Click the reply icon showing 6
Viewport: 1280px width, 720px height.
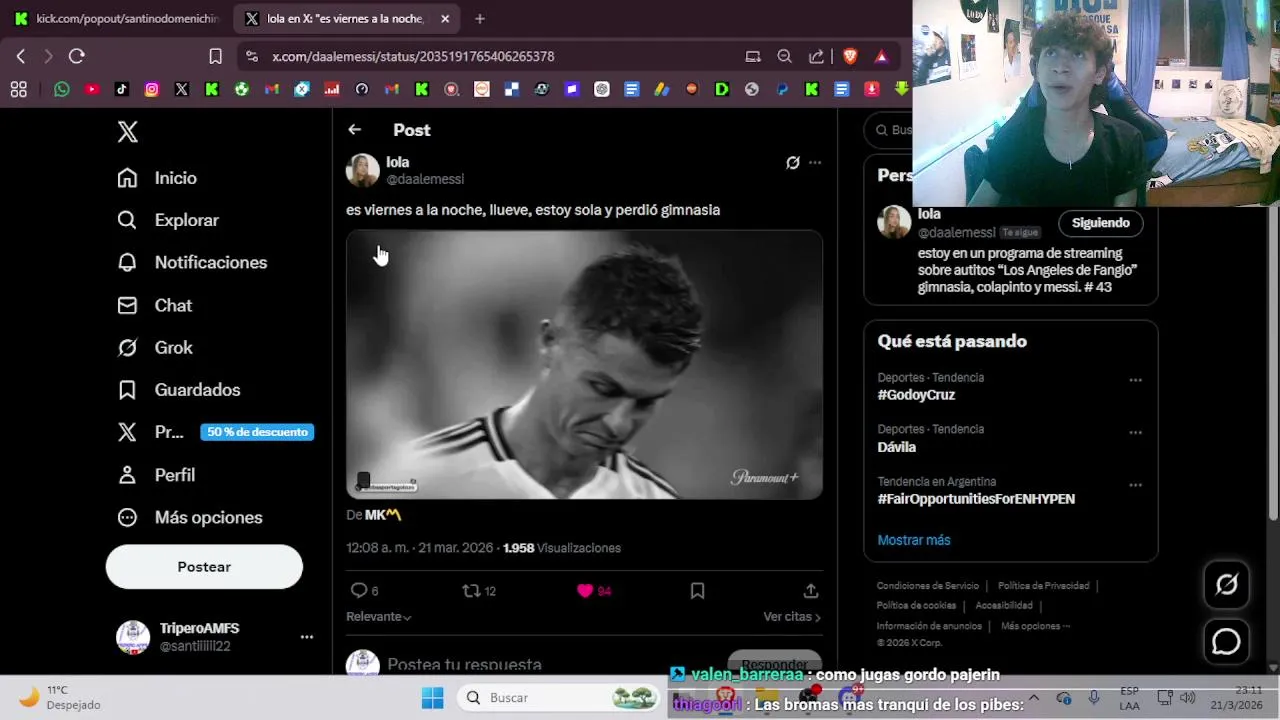coord(364,591)
